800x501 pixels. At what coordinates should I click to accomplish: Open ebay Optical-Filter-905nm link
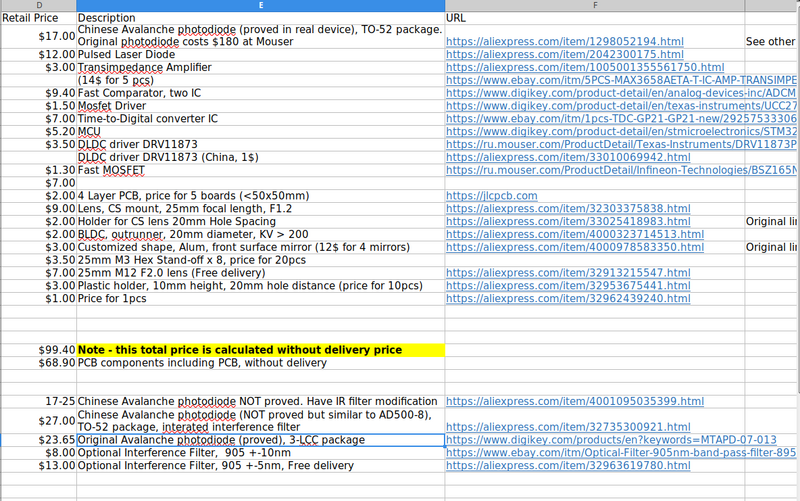point(621,453)
